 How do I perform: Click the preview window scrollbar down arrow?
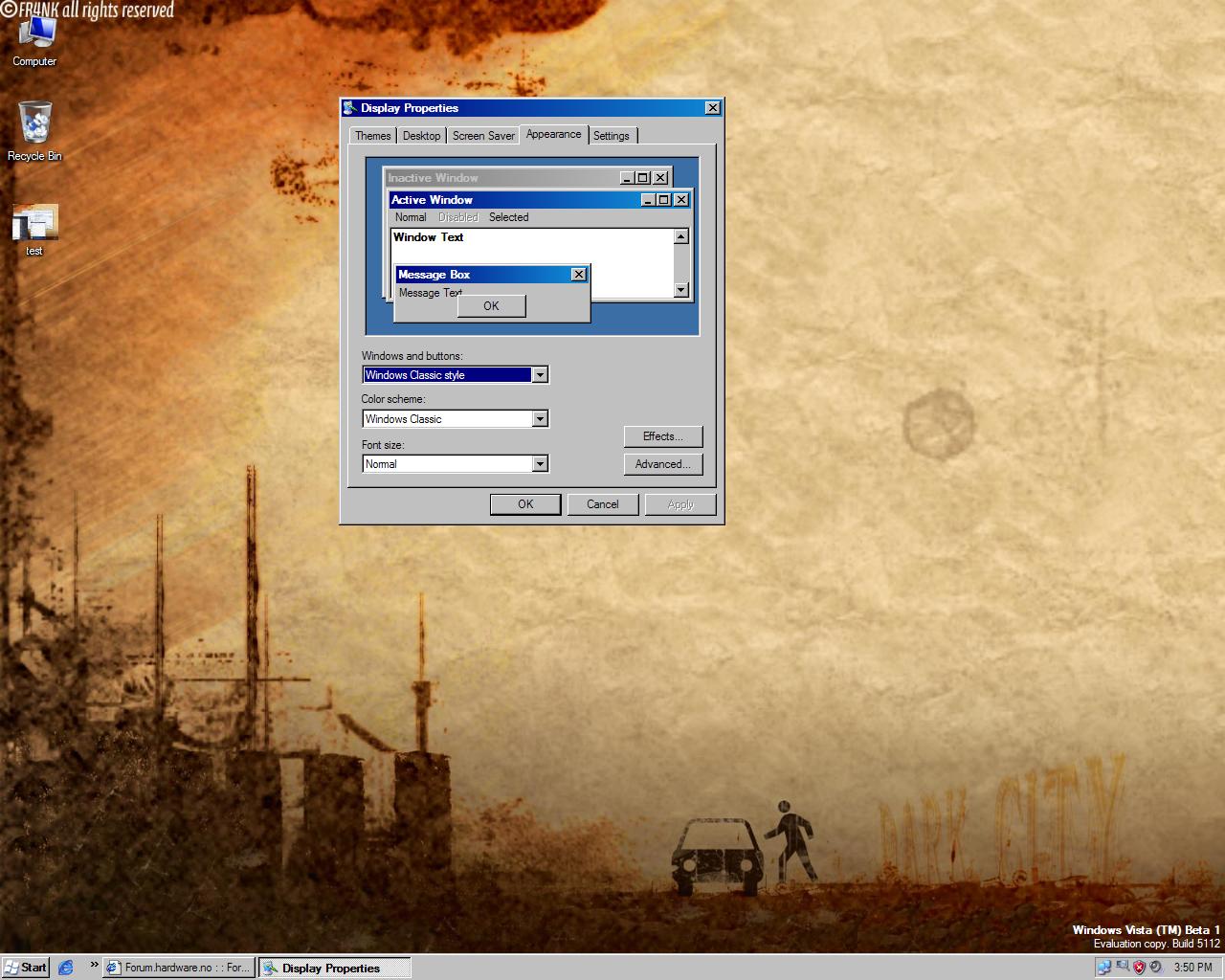coord(681,290)
